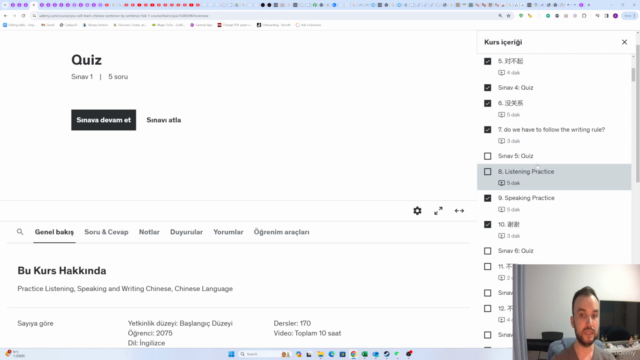Toggle expanded view with the horizontal arrows icon
The width and height of the screenshot is (640, 360).
tap(459, 211)
